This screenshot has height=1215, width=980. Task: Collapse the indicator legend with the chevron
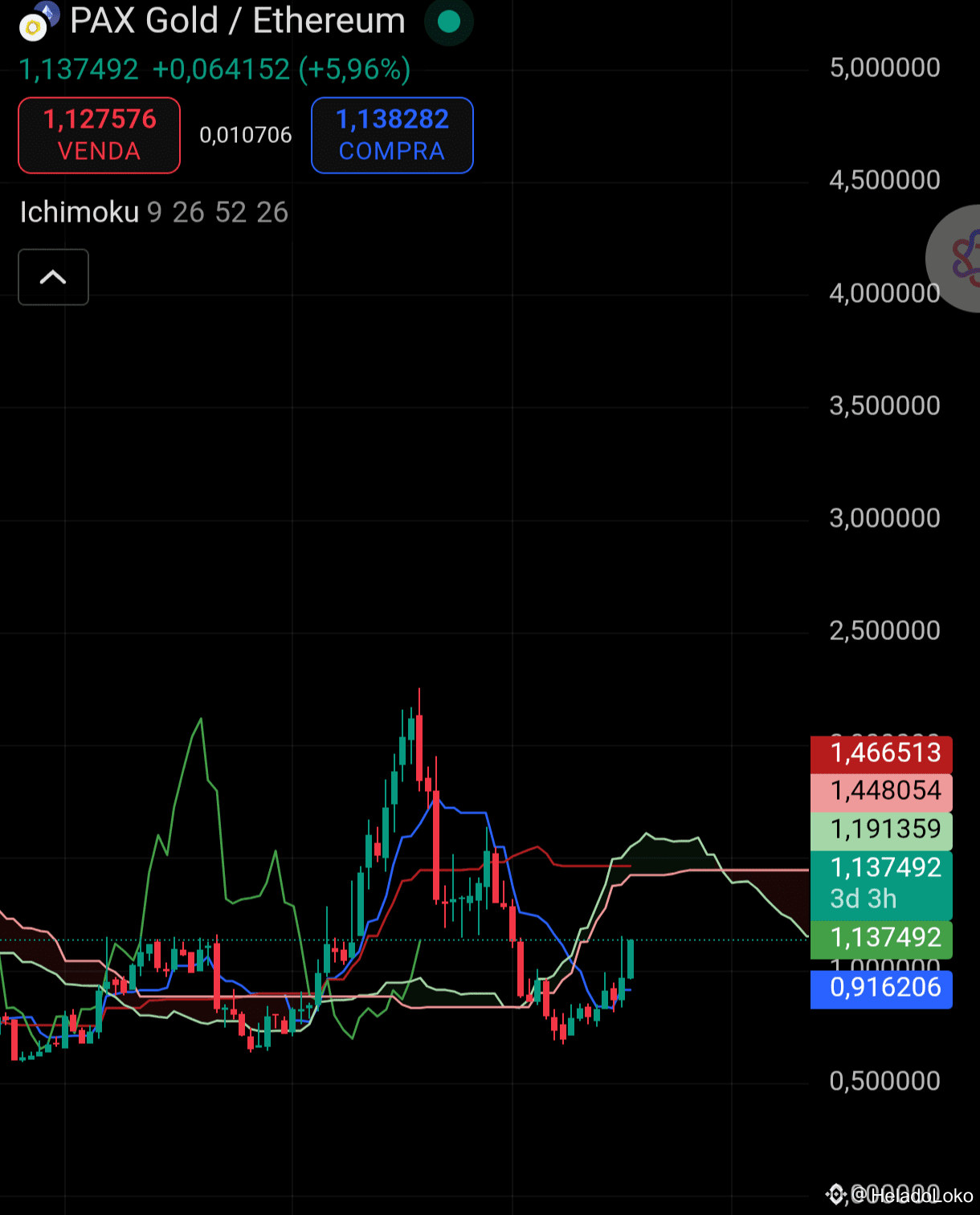(x=53, y=277)
